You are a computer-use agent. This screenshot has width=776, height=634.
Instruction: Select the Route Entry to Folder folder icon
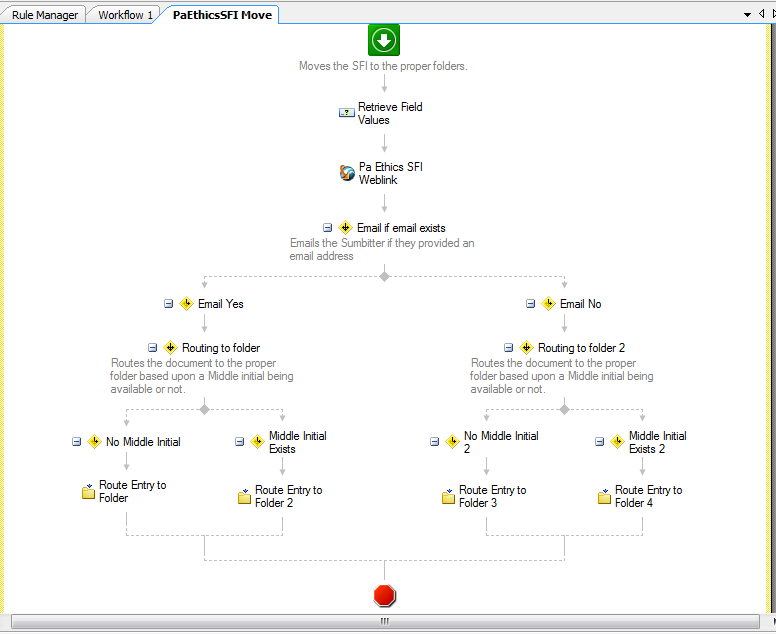(88, 491)
